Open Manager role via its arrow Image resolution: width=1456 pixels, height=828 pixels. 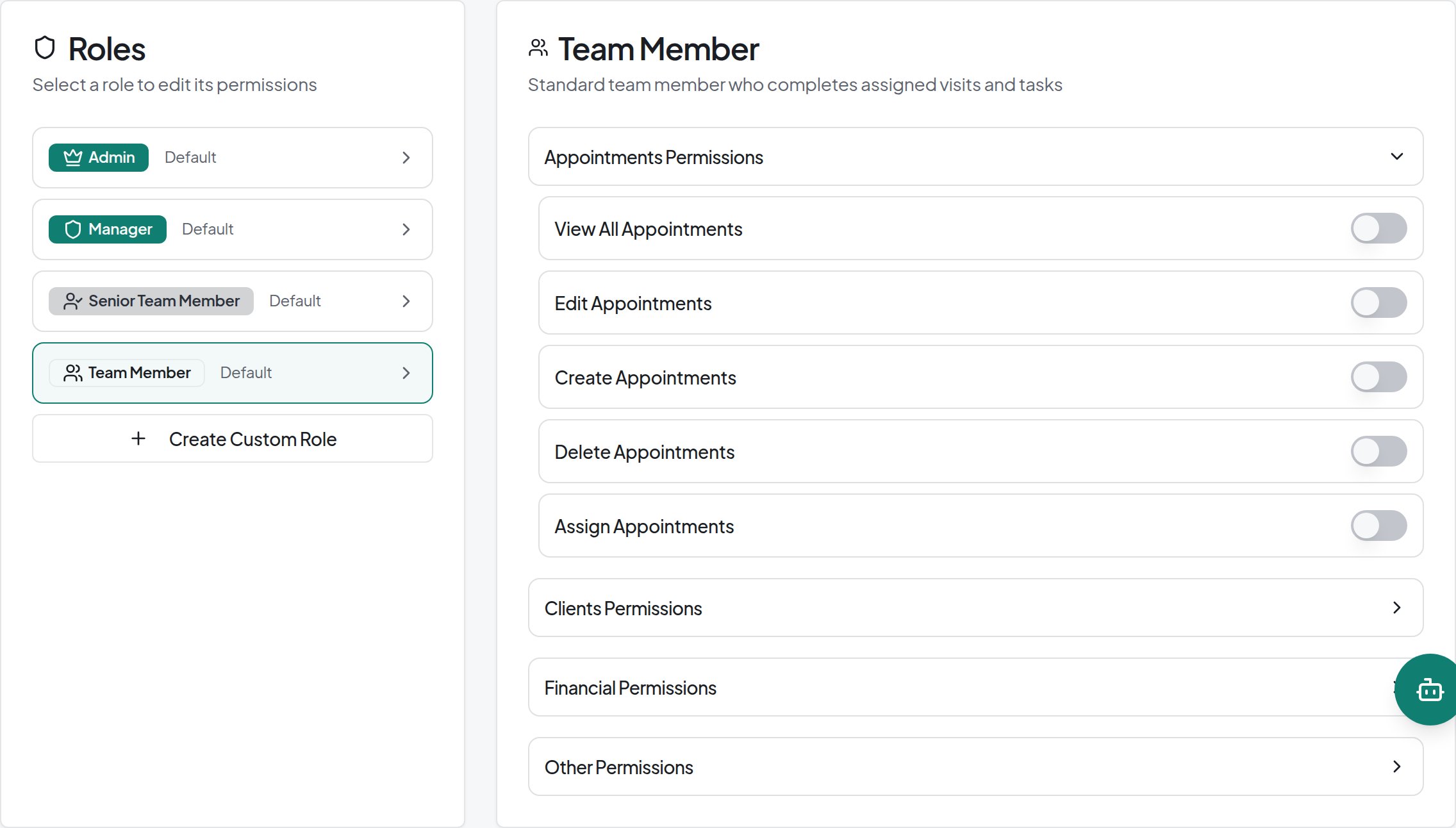406,229
